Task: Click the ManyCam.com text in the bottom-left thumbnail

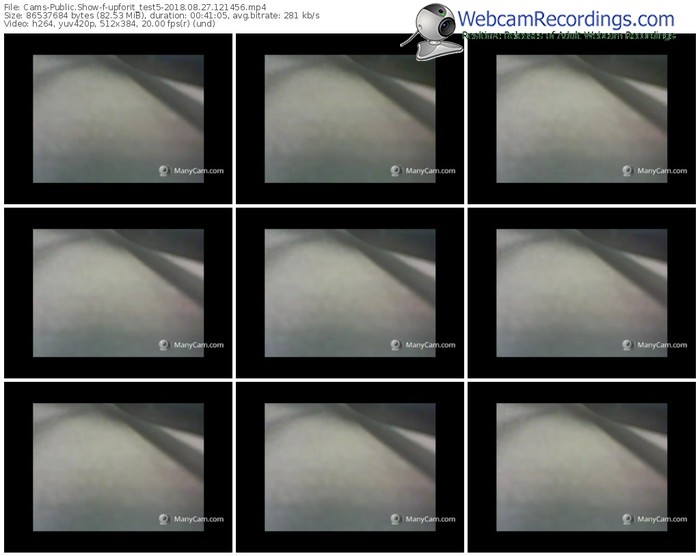Action: coord(198,519)
